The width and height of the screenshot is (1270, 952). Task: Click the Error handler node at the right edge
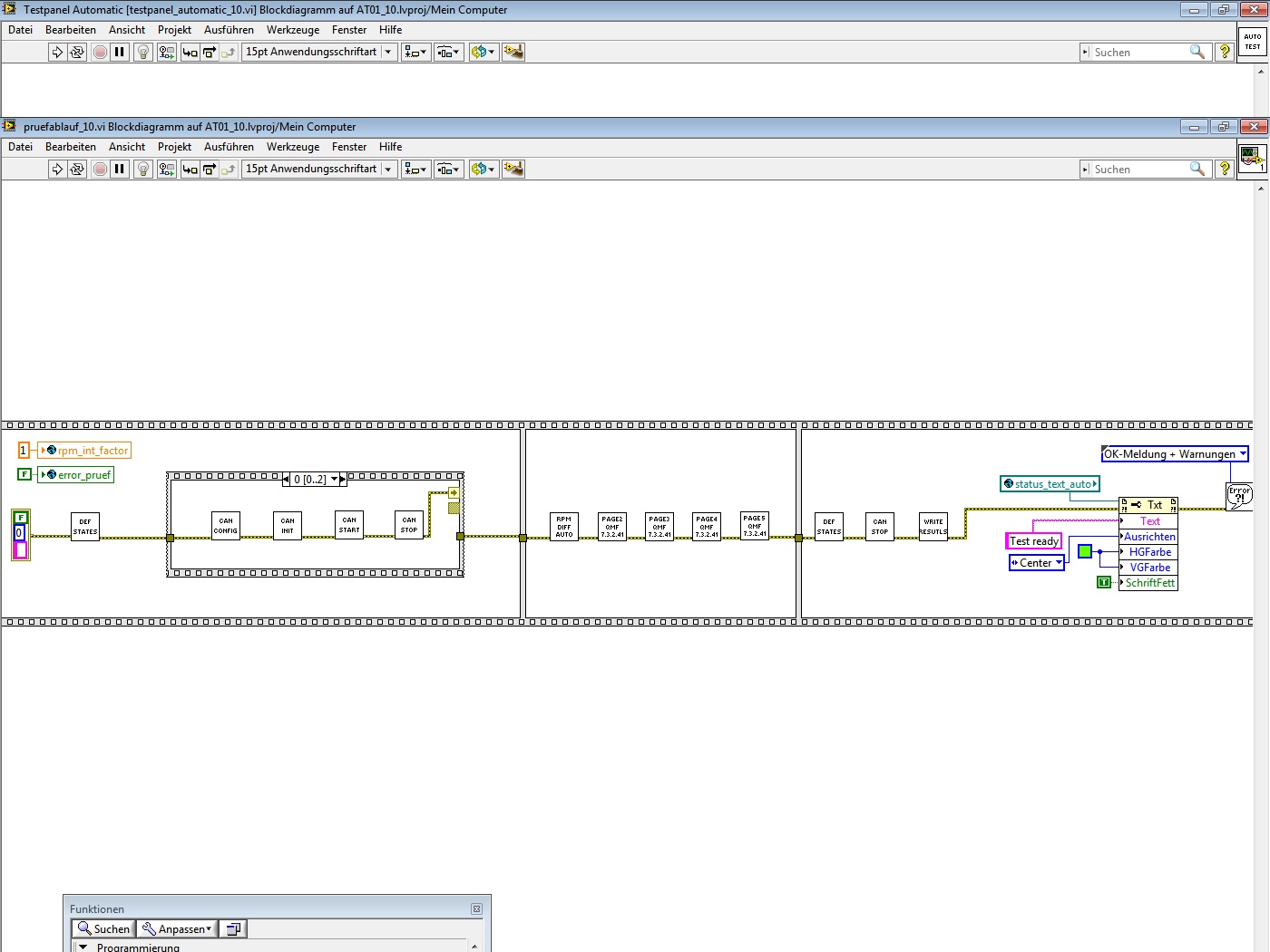(1239, 496)
